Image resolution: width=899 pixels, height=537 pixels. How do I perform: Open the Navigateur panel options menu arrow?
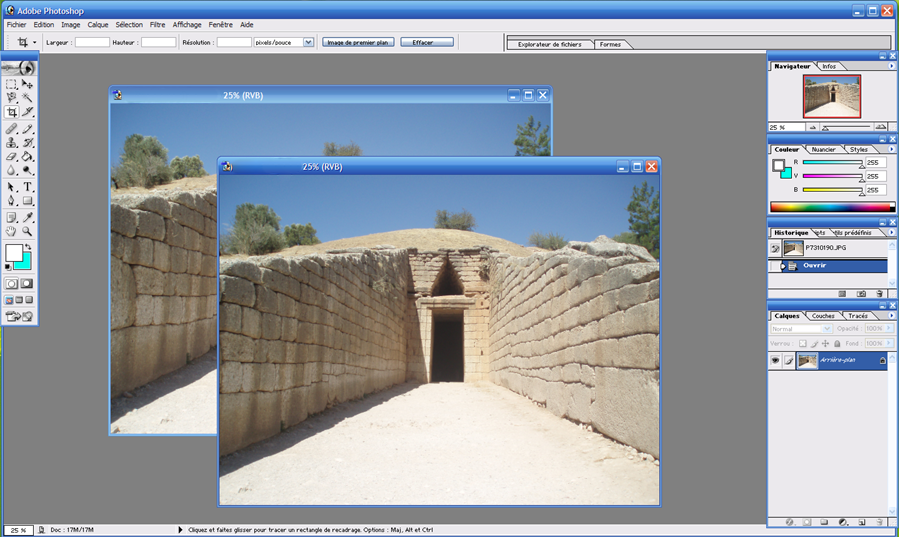click(891, 66)
